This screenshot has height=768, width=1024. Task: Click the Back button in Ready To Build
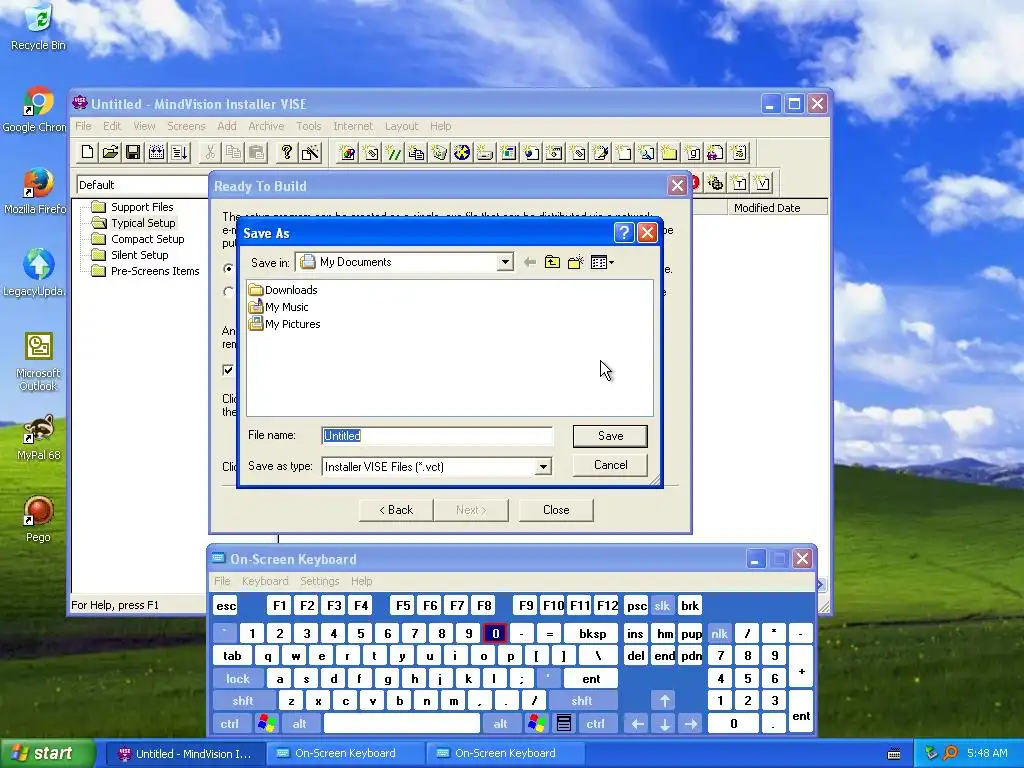tap(396, 509)
